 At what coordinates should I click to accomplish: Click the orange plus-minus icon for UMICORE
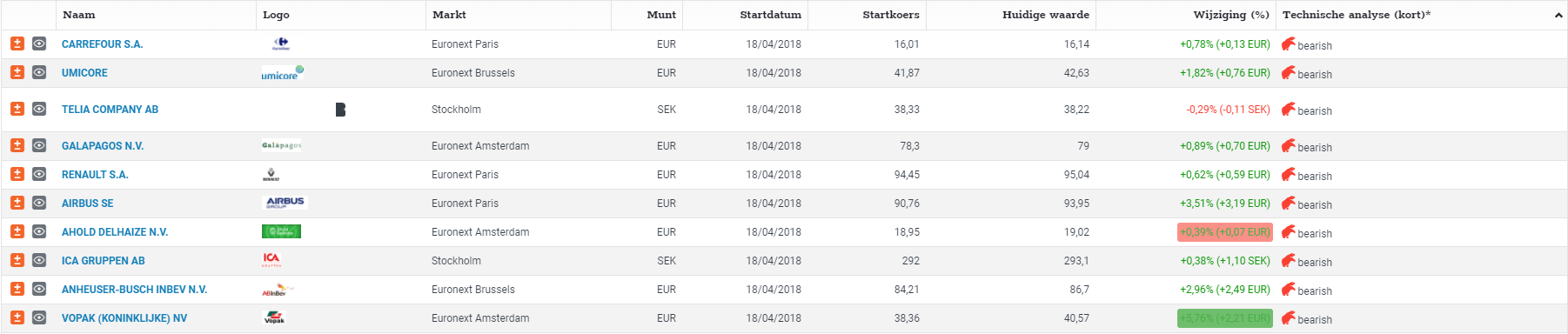(x=17, y=72)
